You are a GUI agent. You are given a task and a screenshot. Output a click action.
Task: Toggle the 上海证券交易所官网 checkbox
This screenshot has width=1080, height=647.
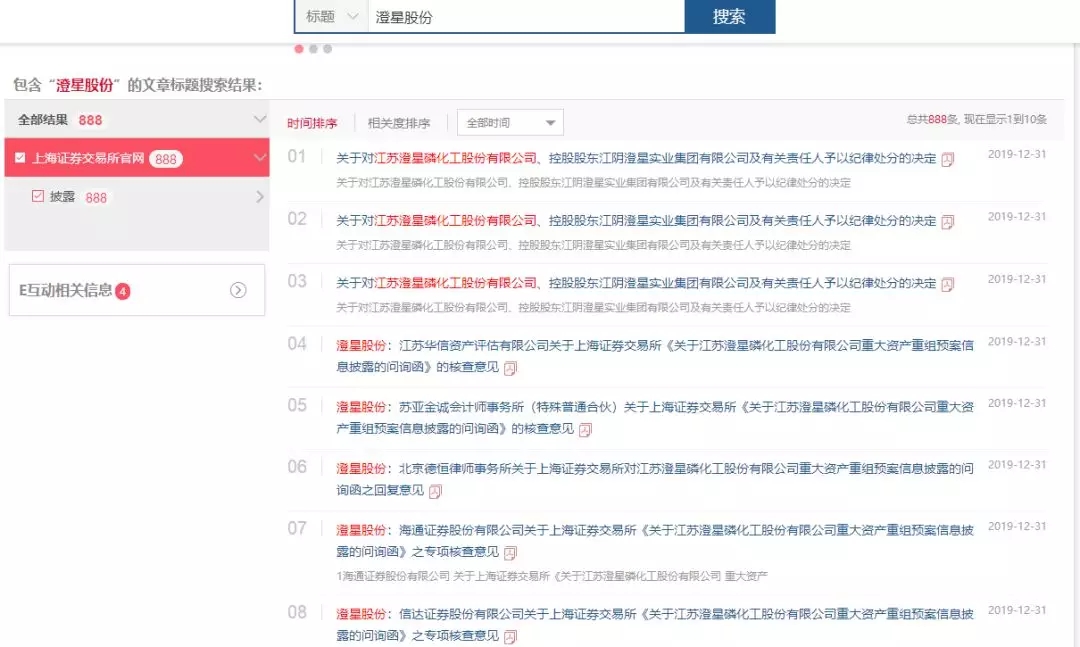tap(20, 158)
